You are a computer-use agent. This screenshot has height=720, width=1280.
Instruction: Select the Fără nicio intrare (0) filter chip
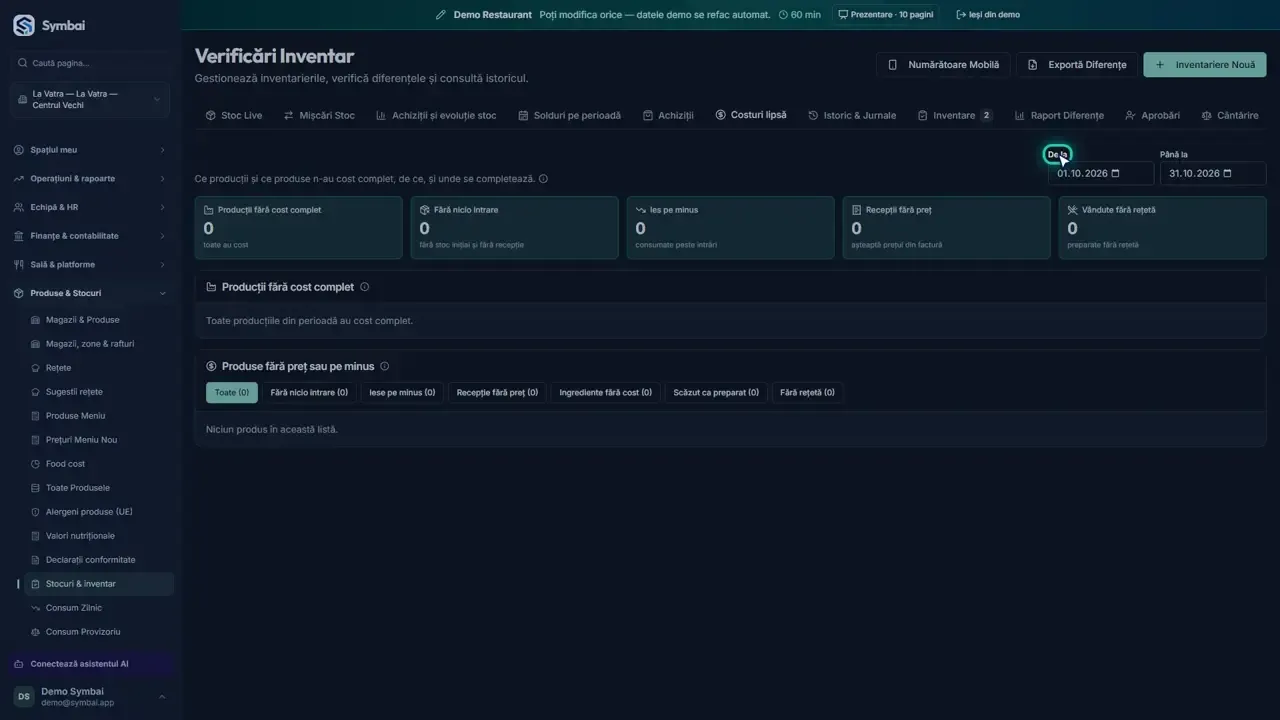point(309,393)
